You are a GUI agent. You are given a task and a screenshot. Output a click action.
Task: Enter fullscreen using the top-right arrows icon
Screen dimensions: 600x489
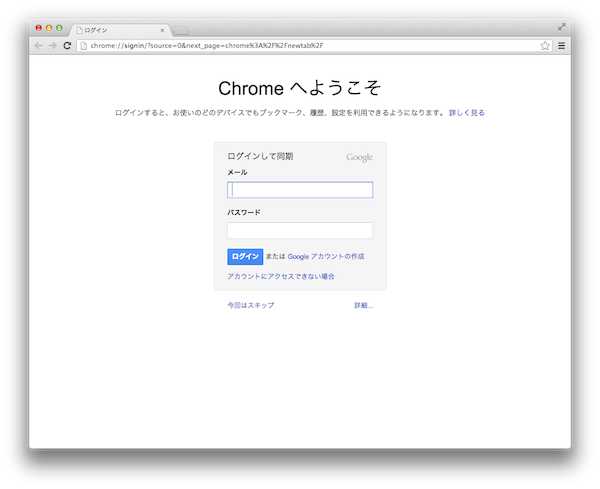pyautogui.click(x=562, y=27)
